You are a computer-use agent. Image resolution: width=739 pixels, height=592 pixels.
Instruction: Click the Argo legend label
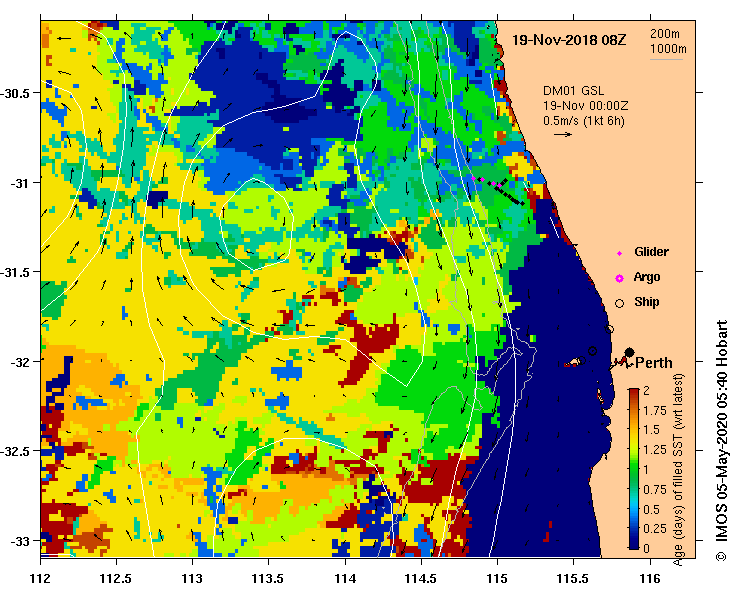pyautogui.click(x=646, y=277)
